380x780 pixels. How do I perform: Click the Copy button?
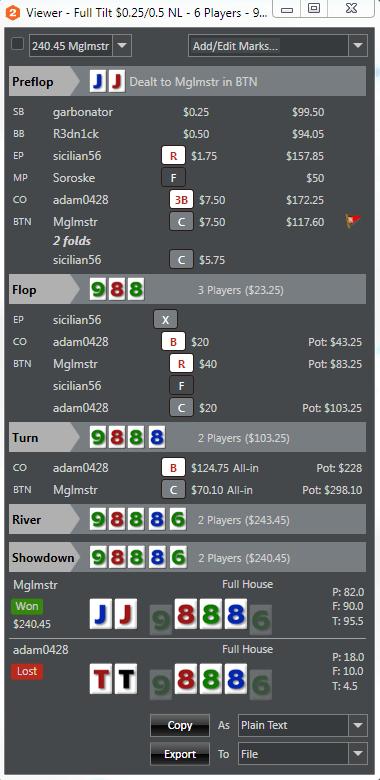click(180, 725)
